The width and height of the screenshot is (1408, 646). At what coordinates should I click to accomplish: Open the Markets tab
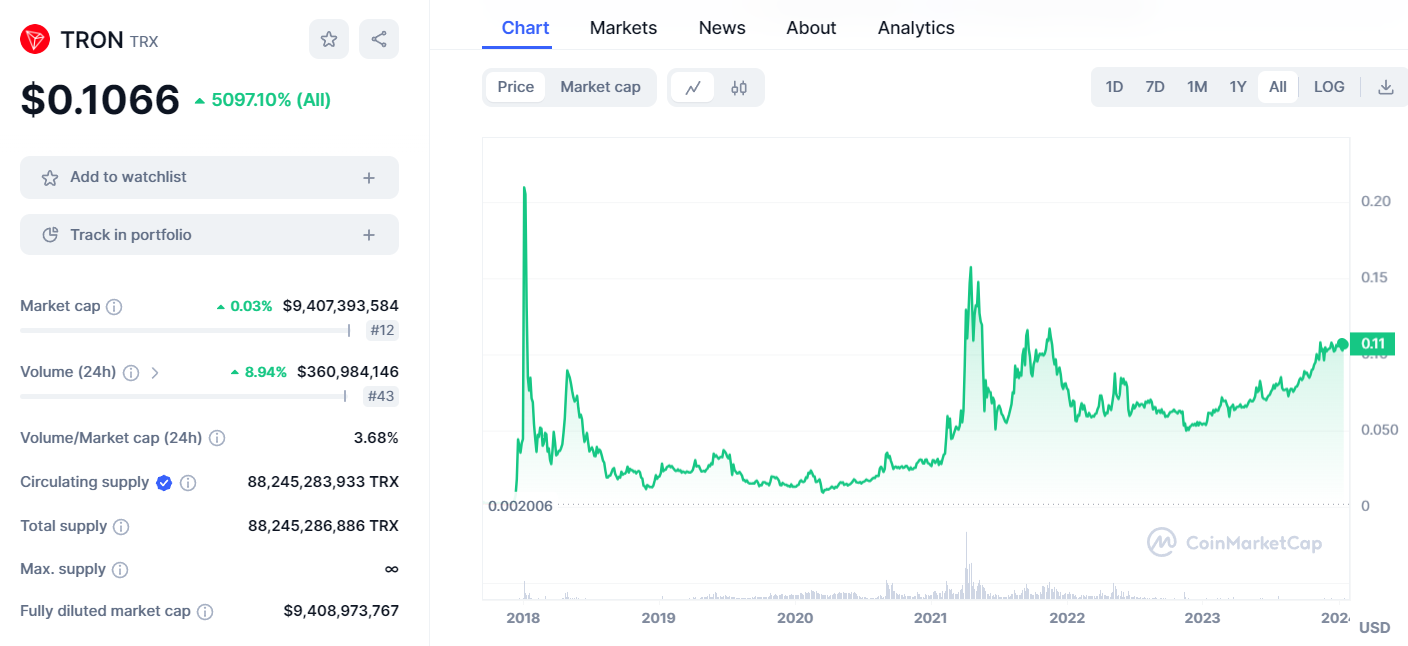623,28
